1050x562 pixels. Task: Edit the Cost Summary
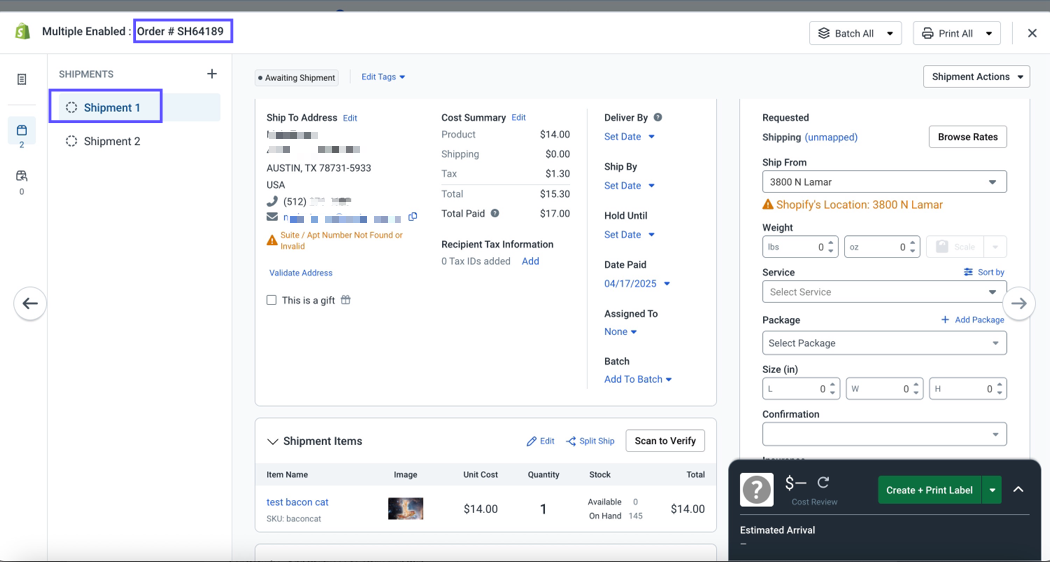(x=519, y=117)
